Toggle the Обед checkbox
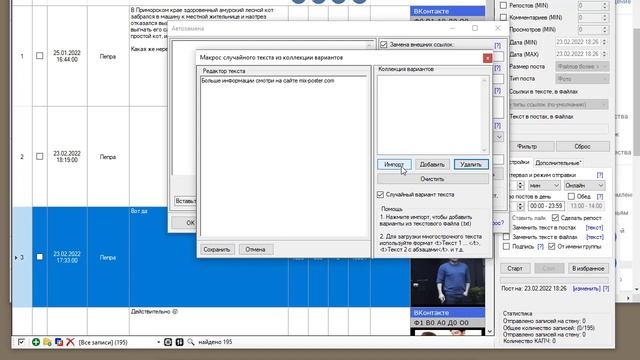The image size is (640, 360). pos(571,196)
